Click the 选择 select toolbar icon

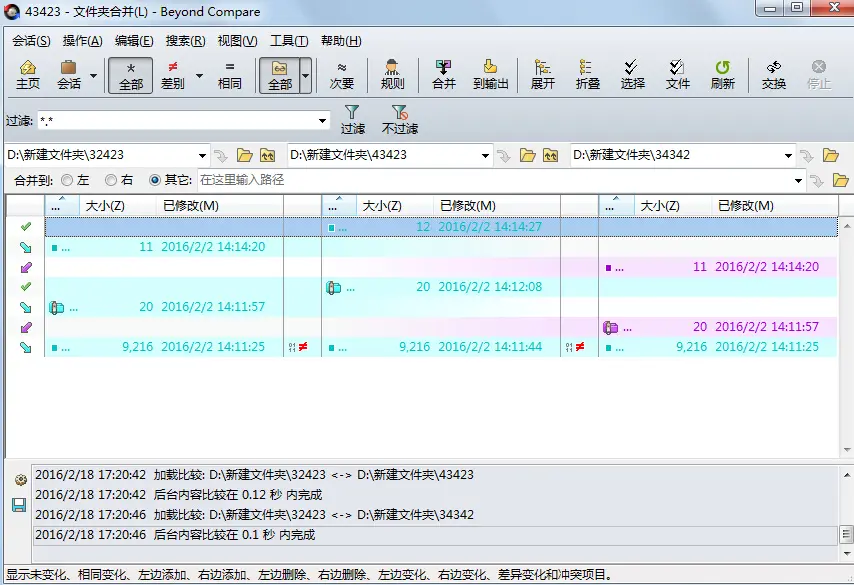tap(632, 75)
